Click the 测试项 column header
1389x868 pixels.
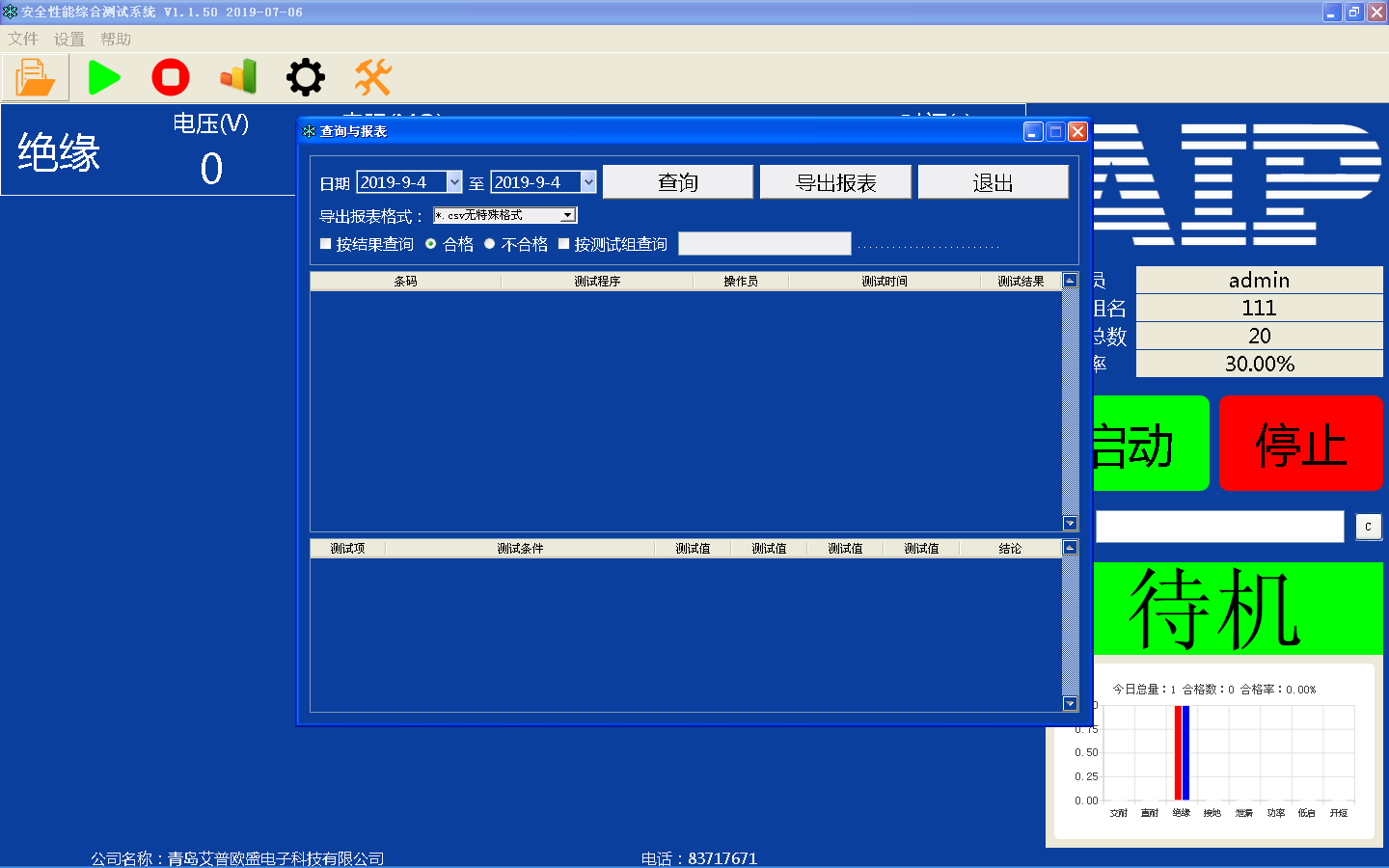coord(348,549)
